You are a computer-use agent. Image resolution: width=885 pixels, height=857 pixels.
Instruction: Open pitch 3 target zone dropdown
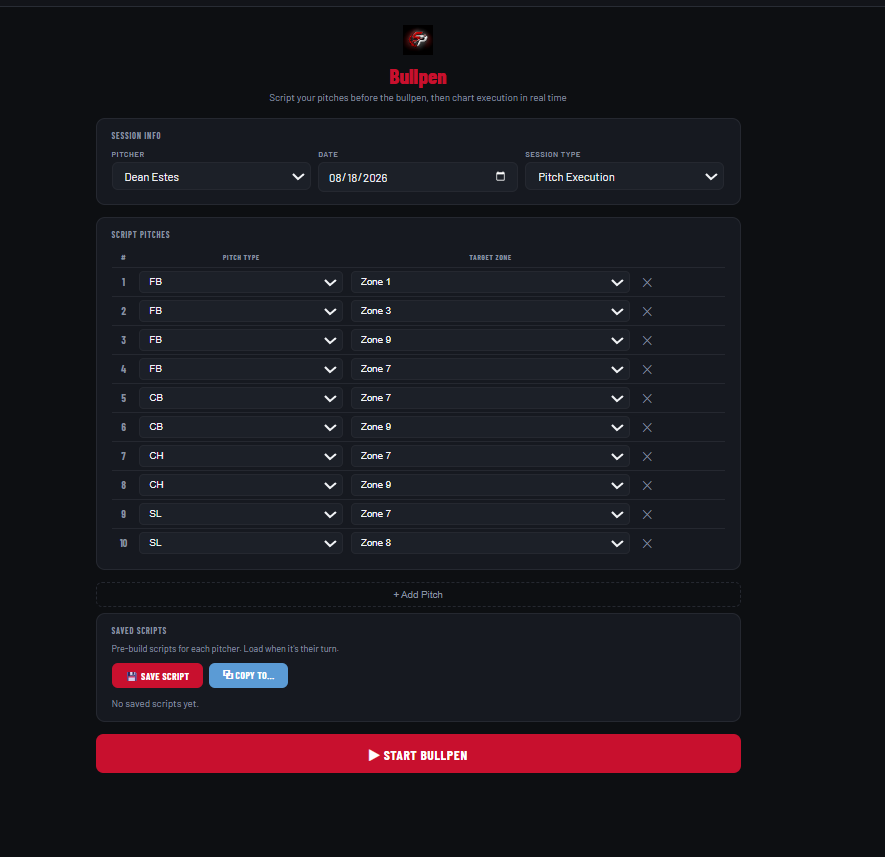pos(490,340)
